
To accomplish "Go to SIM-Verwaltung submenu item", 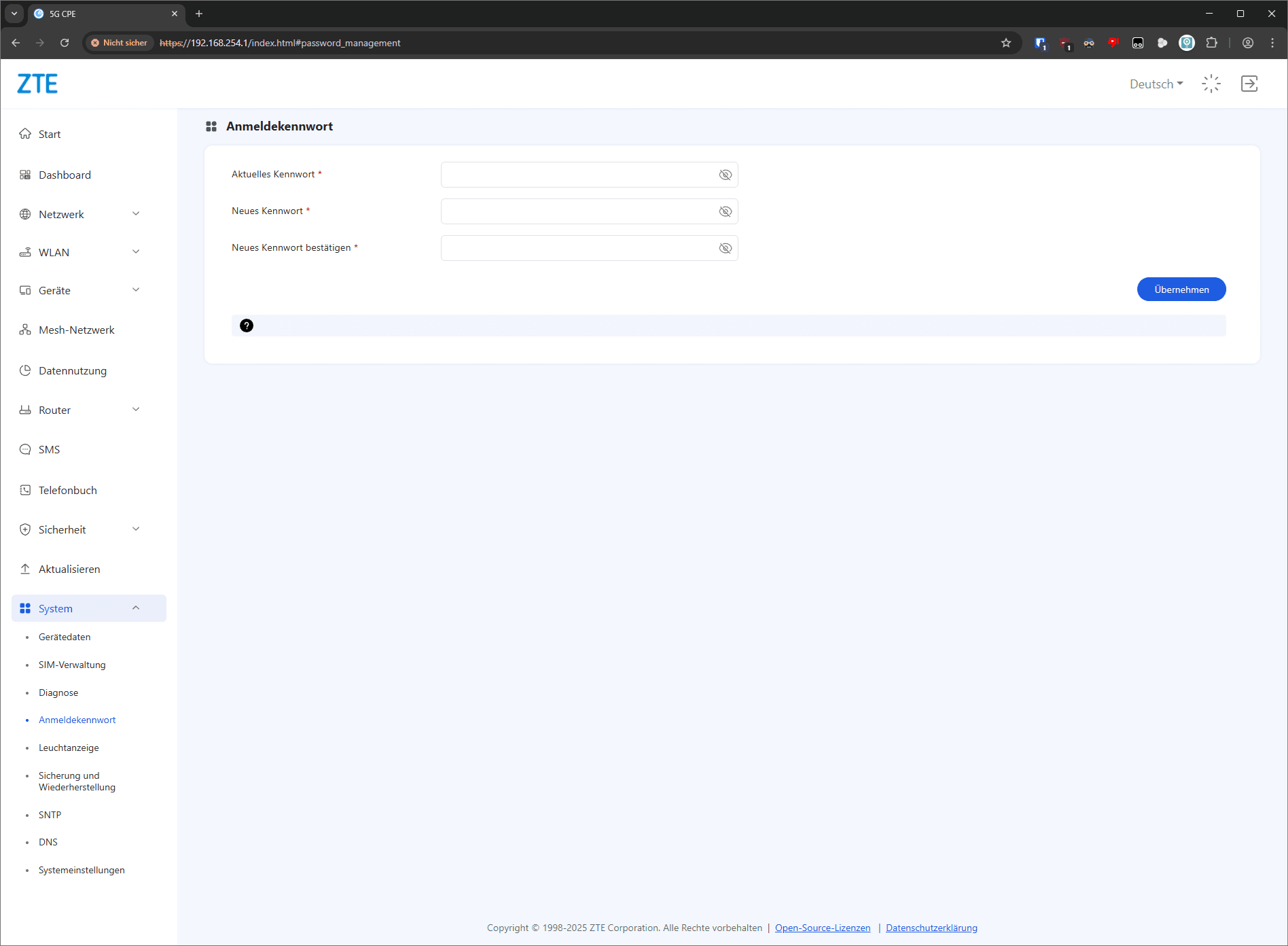I will pos(72,665).
